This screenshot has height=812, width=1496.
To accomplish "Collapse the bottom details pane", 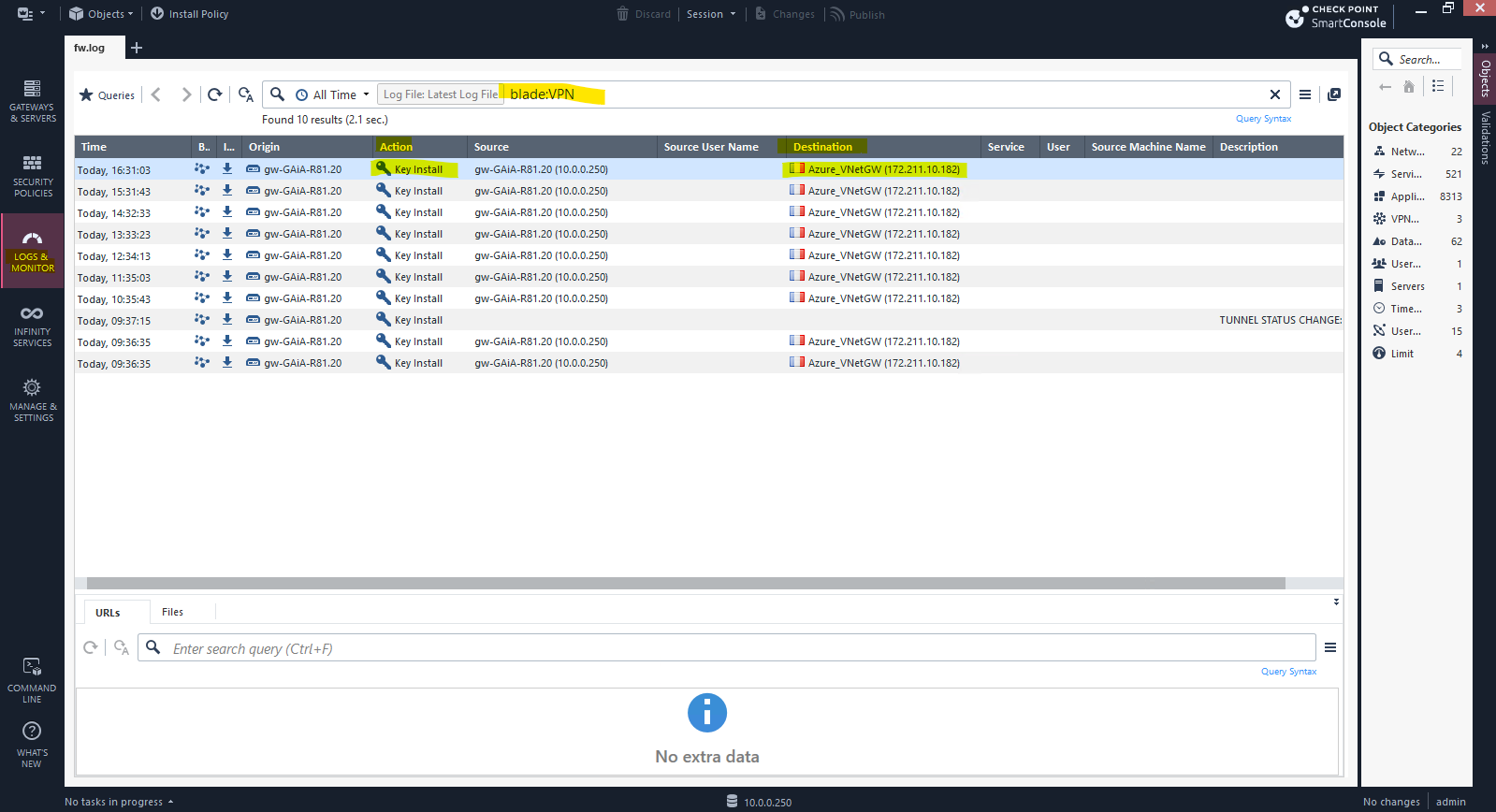I will click(x=1336, y=602).
